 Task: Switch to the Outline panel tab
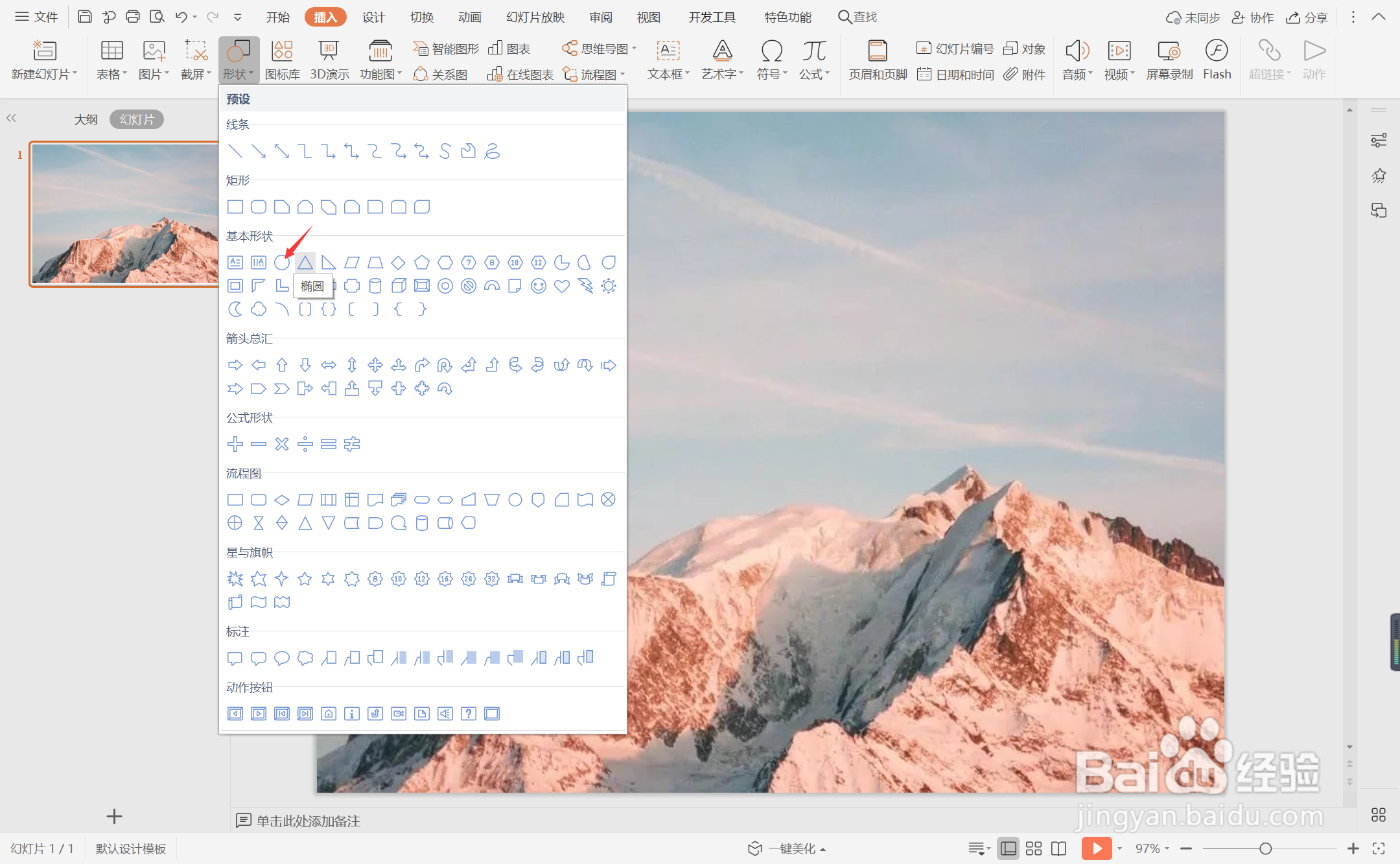[x=86, y=119]
